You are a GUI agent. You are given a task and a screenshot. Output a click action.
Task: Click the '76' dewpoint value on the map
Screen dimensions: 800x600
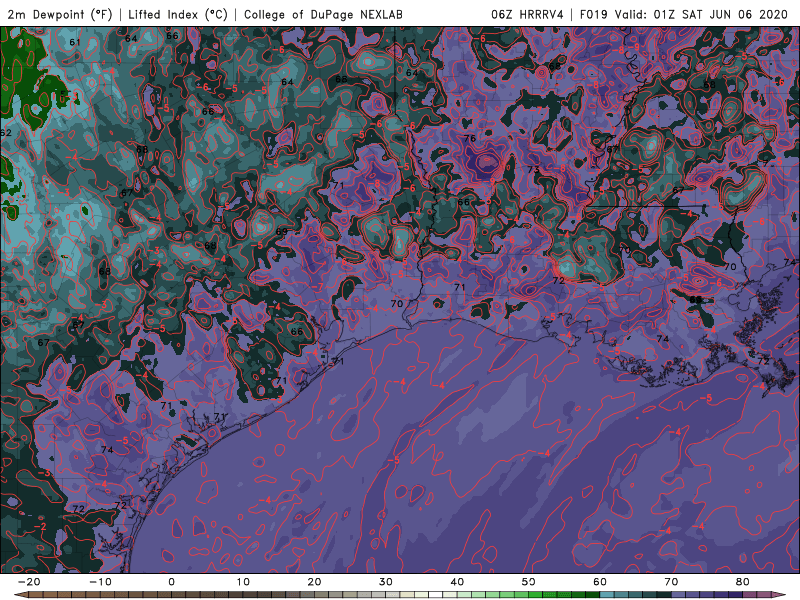(x=470, y=138)
